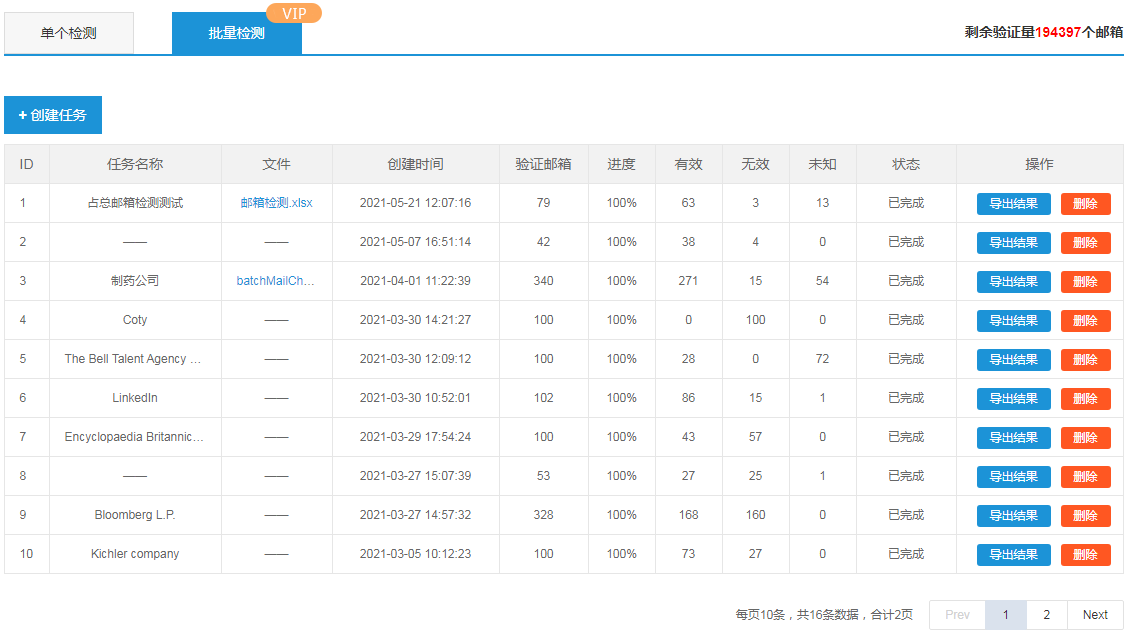1125x635 pixels.
Task: Delete the 制药公司 task
Action: tap(1086, 281)
